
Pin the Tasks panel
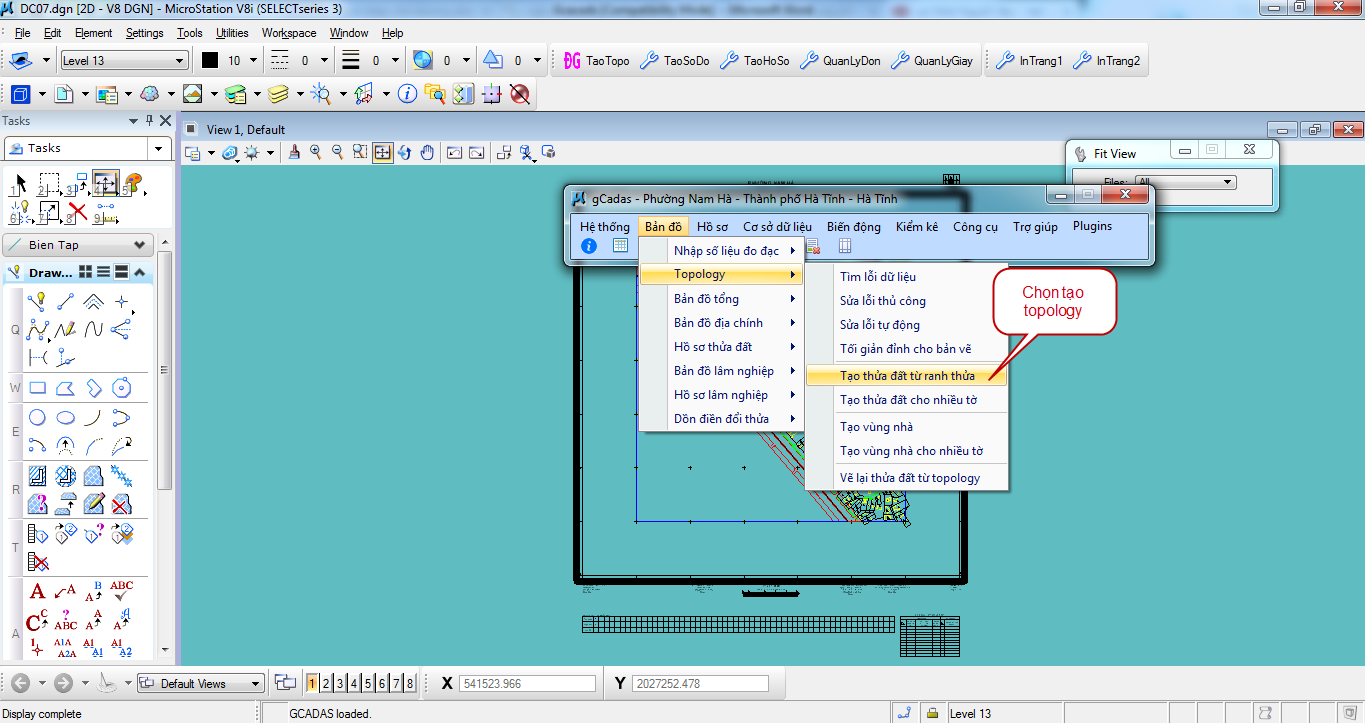(149, 121)
